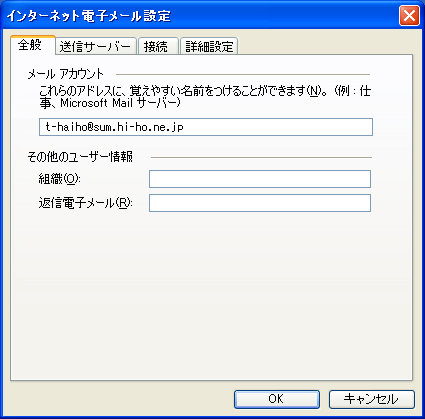Screen dimensions: 425x419
Task: Click the キャンセル button
Action: point(372,399)
